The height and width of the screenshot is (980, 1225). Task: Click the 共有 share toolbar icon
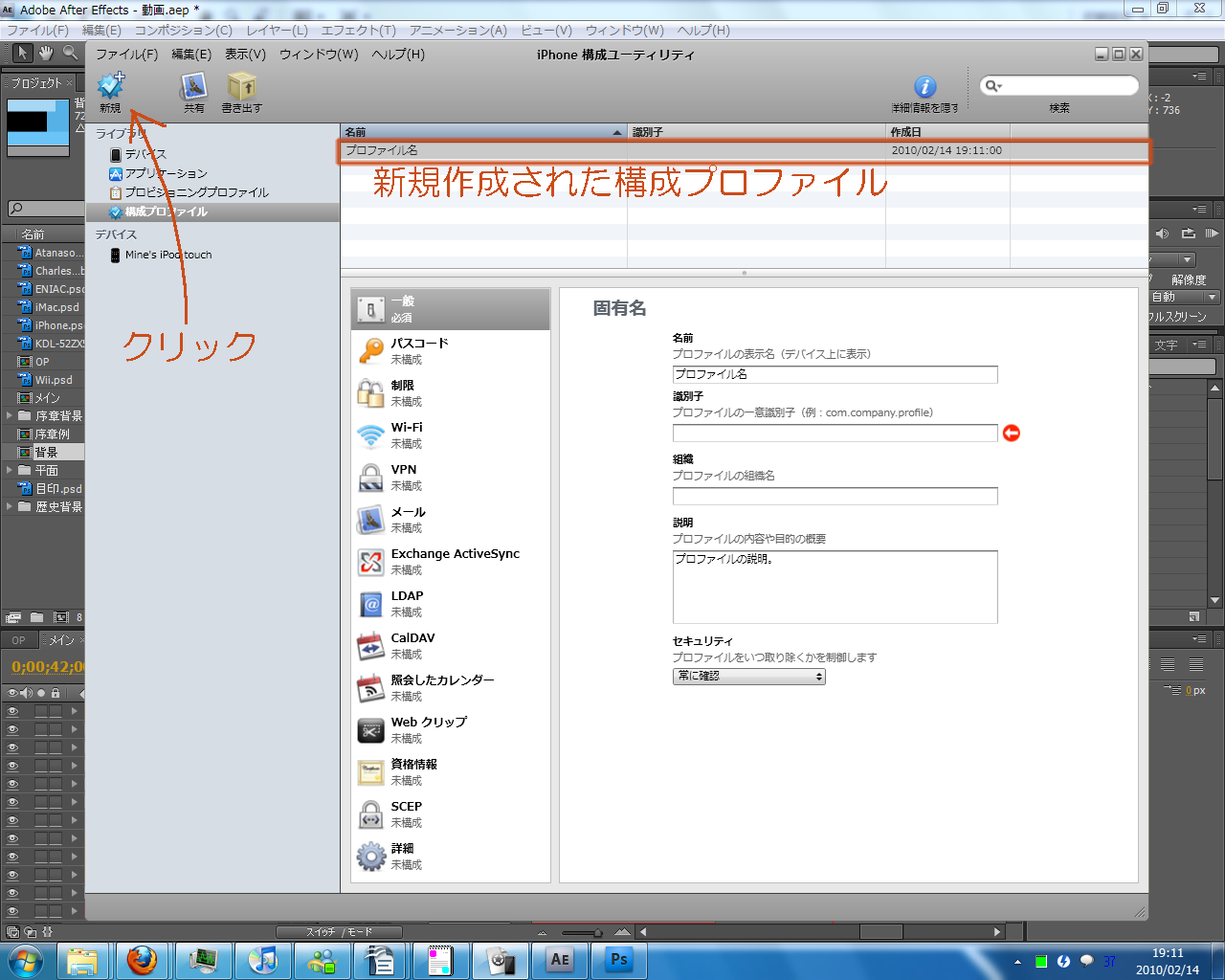tap(194, 86)
